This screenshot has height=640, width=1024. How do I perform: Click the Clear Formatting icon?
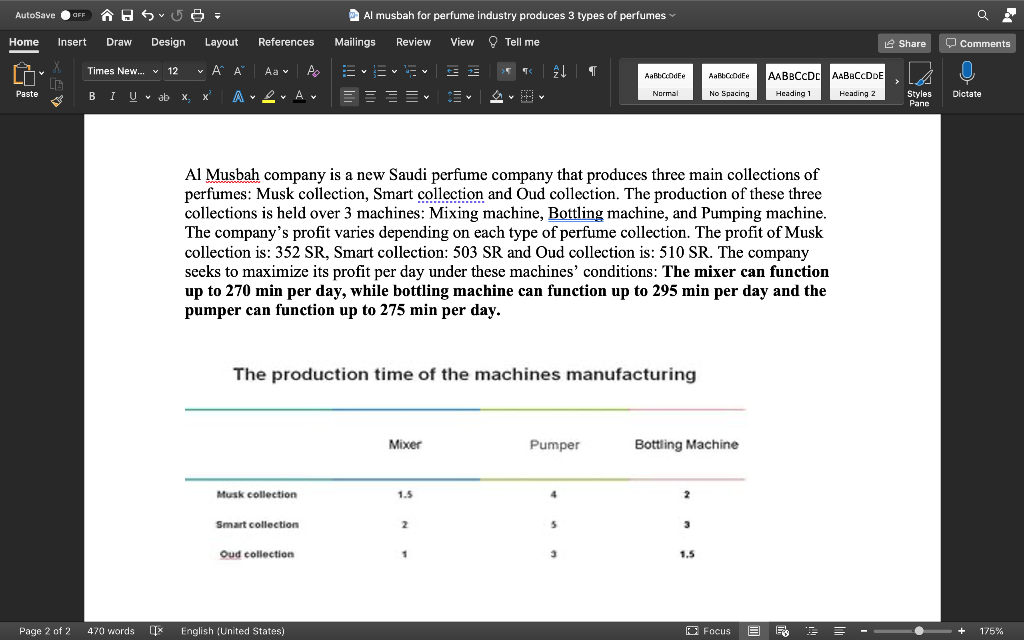click(313, 71)
